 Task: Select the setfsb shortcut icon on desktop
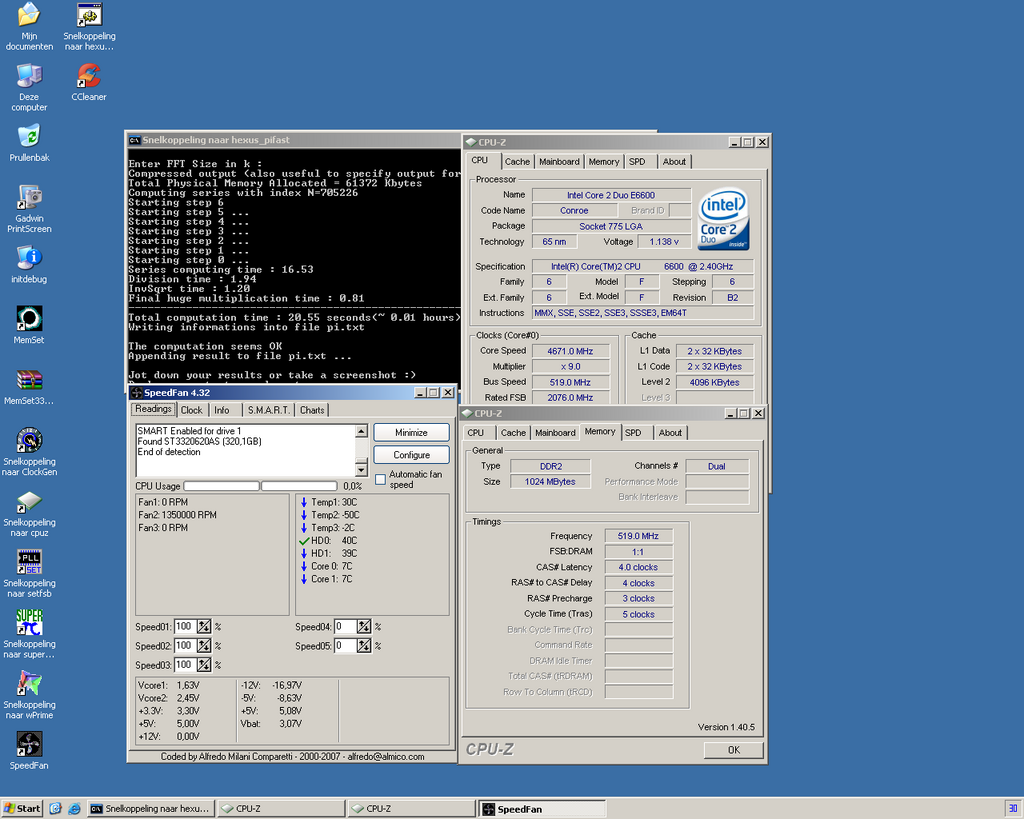coord(29,573)
